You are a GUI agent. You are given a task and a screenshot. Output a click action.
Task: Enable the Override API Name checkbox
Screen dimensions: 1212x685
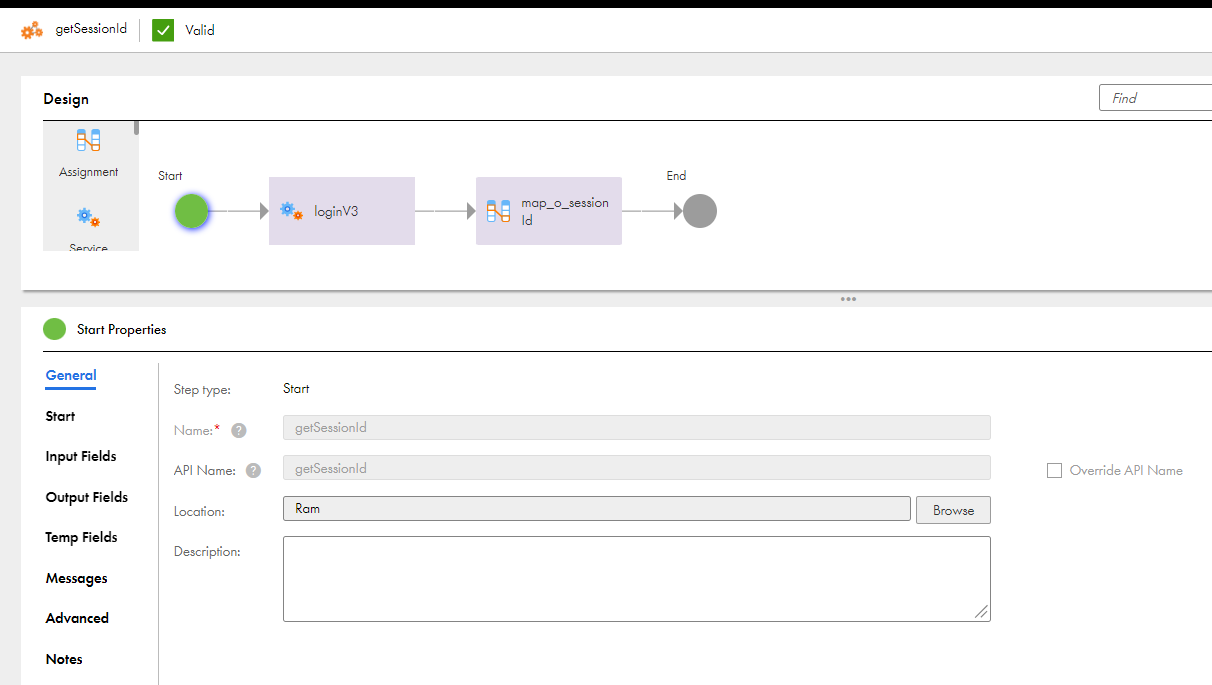(1054, 470)
